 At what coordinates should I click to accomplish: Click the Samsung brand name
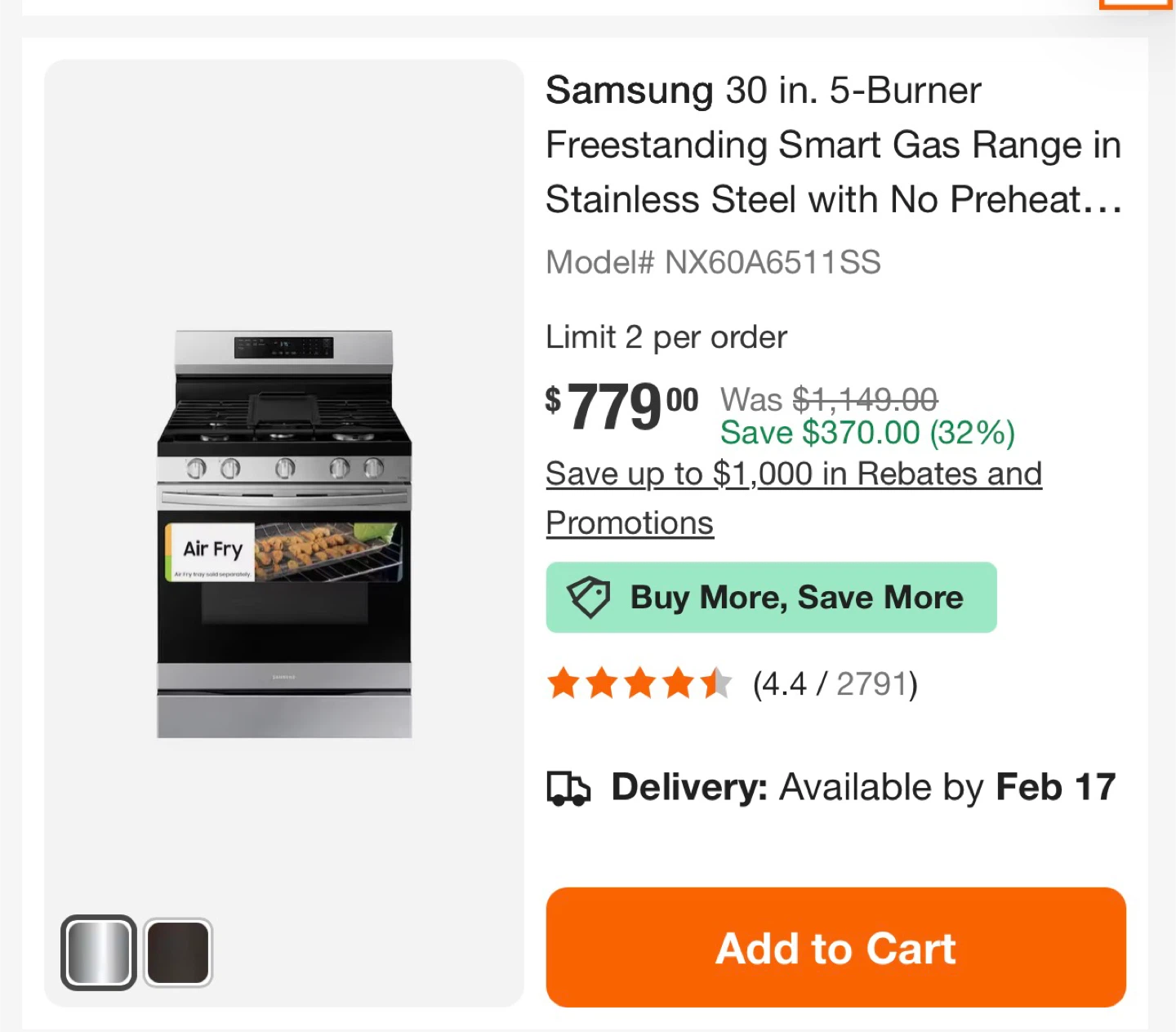629,91
